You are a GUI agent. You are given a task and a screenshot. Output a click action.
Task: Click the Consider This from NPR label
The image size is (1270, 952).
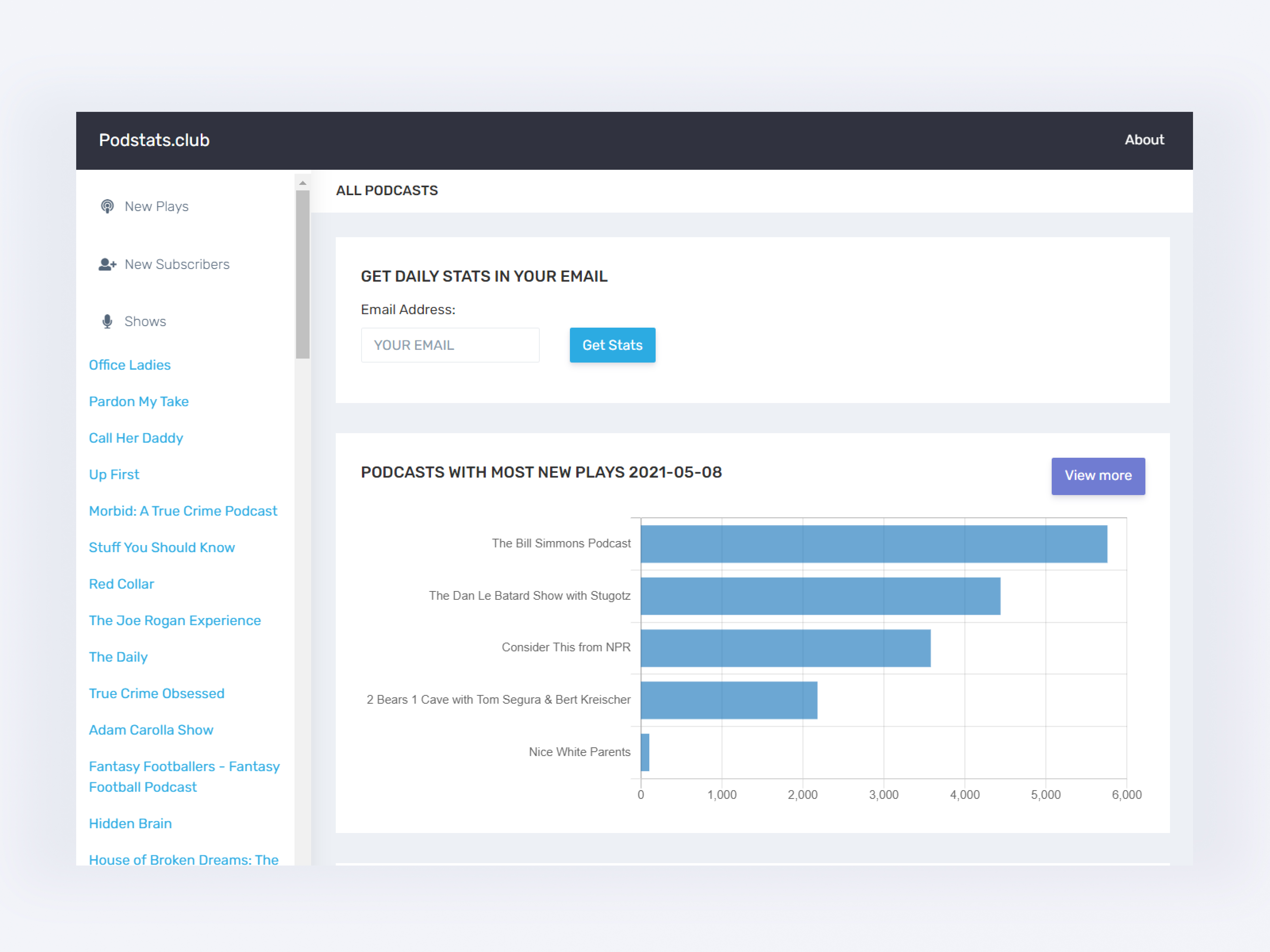(x=566, y=647)
